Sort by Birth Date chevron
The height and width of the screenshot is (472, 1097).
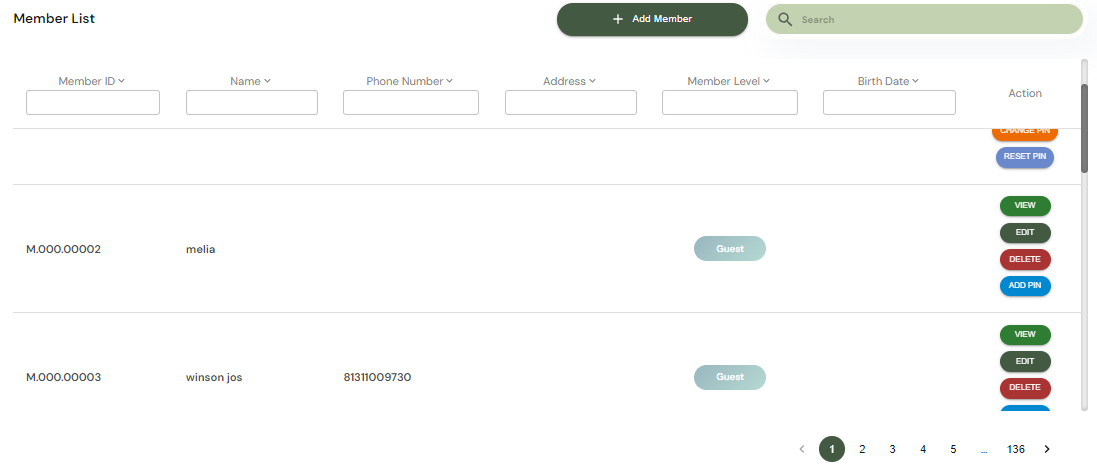click(x=915, y=81)
